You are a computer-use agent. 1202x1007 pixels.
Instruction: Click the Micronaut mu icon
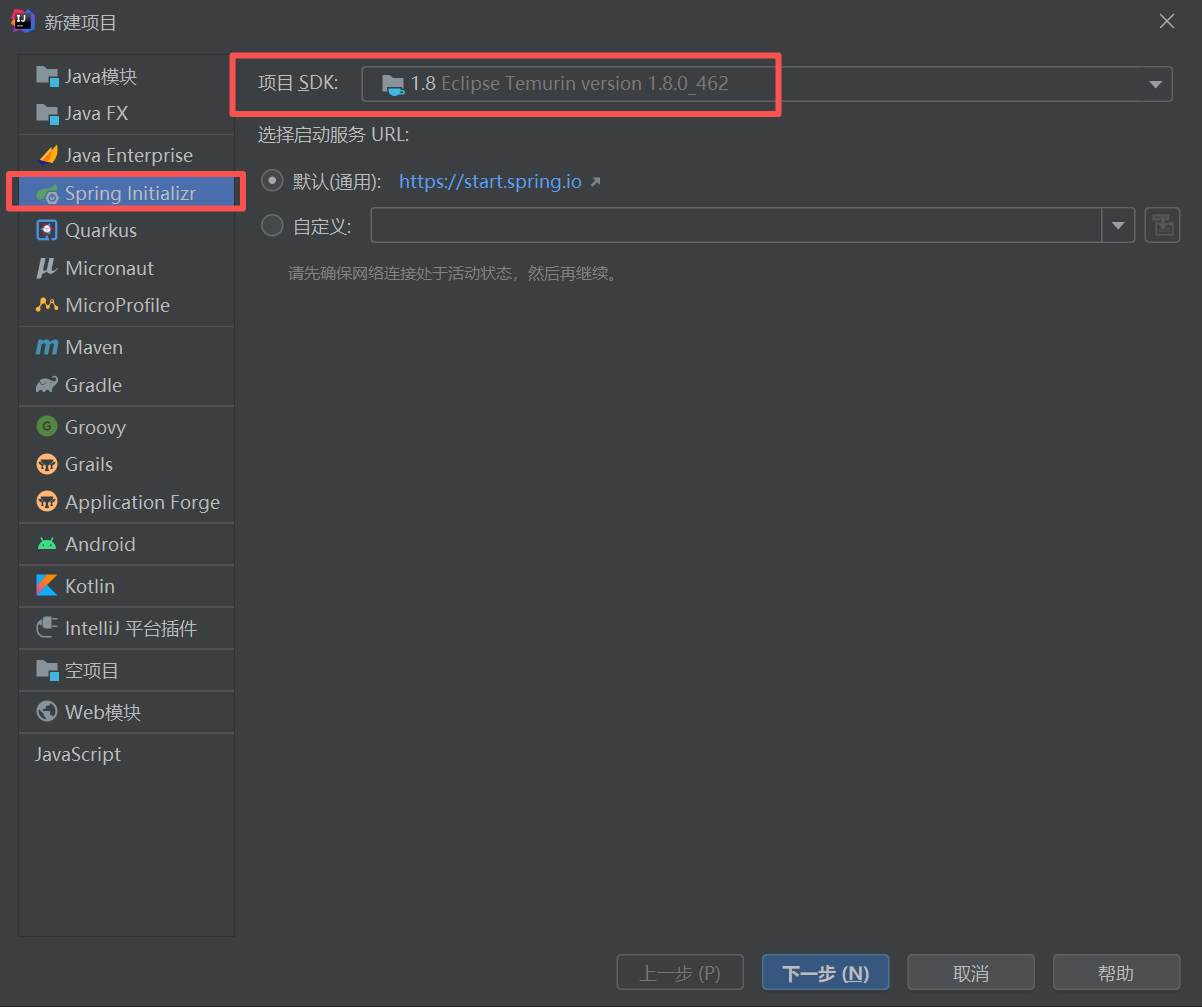pos(47,268)
